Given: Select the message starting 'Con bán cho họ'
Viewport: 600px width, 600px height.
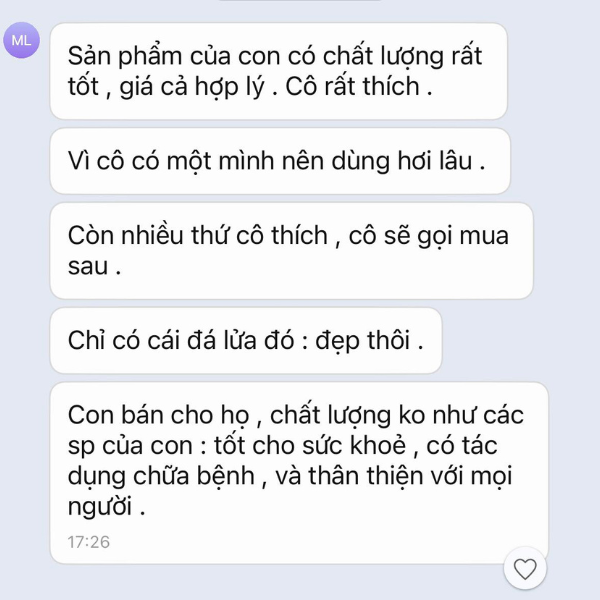Looking at the screenshot, I should [x=299, y=473].
